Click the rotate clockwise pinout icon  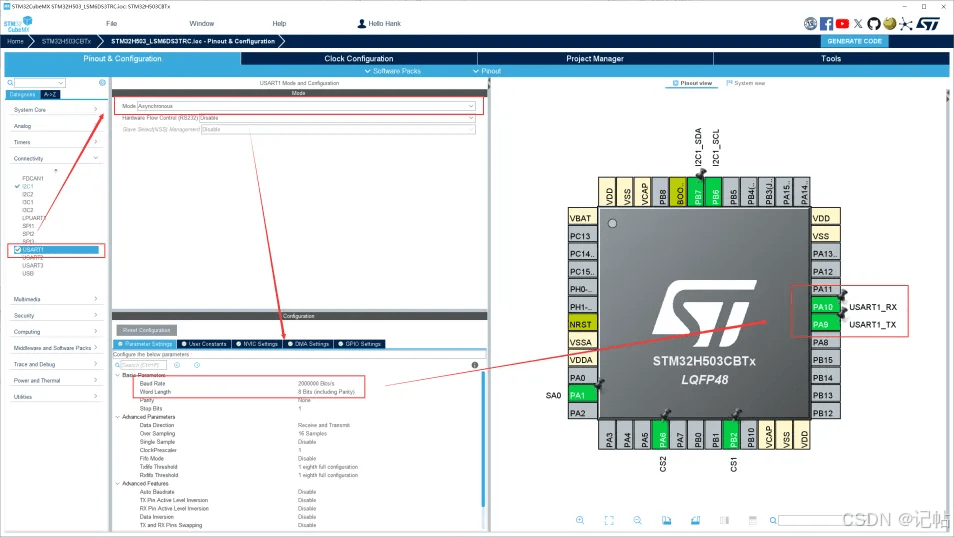(666, 520)
